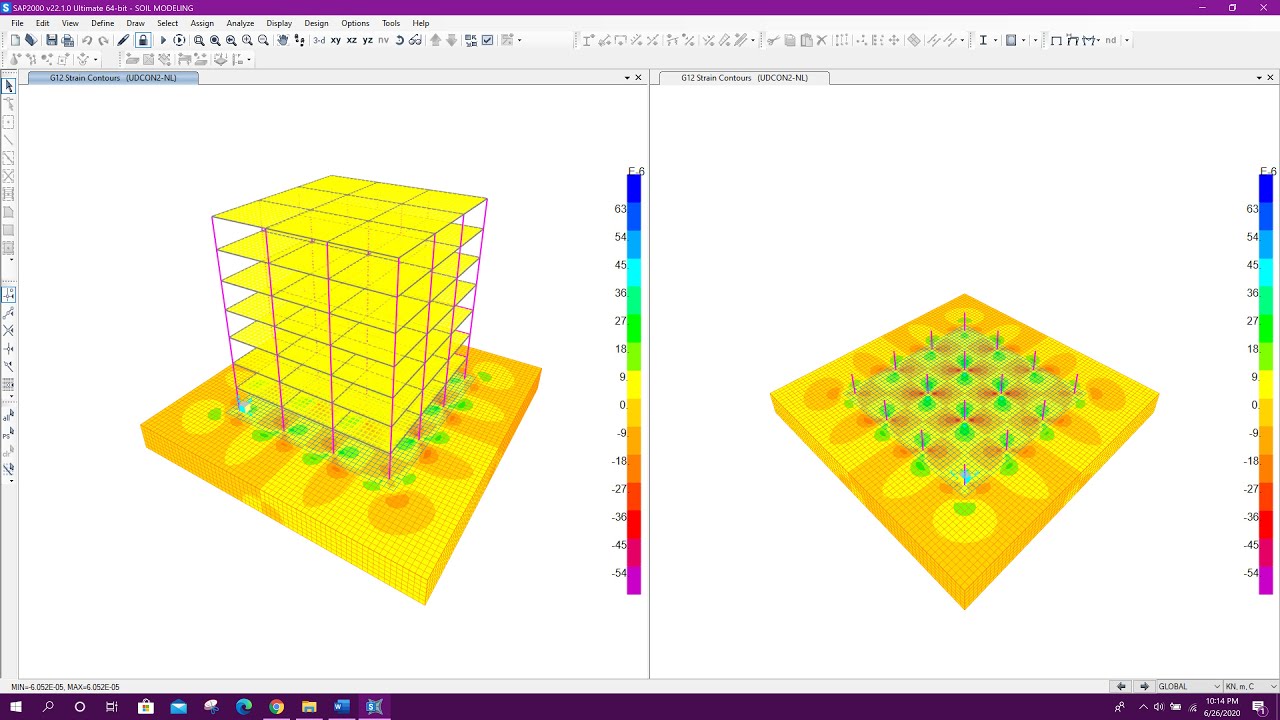
Task: Expand the left view window options caret
Action: (625, 77)
